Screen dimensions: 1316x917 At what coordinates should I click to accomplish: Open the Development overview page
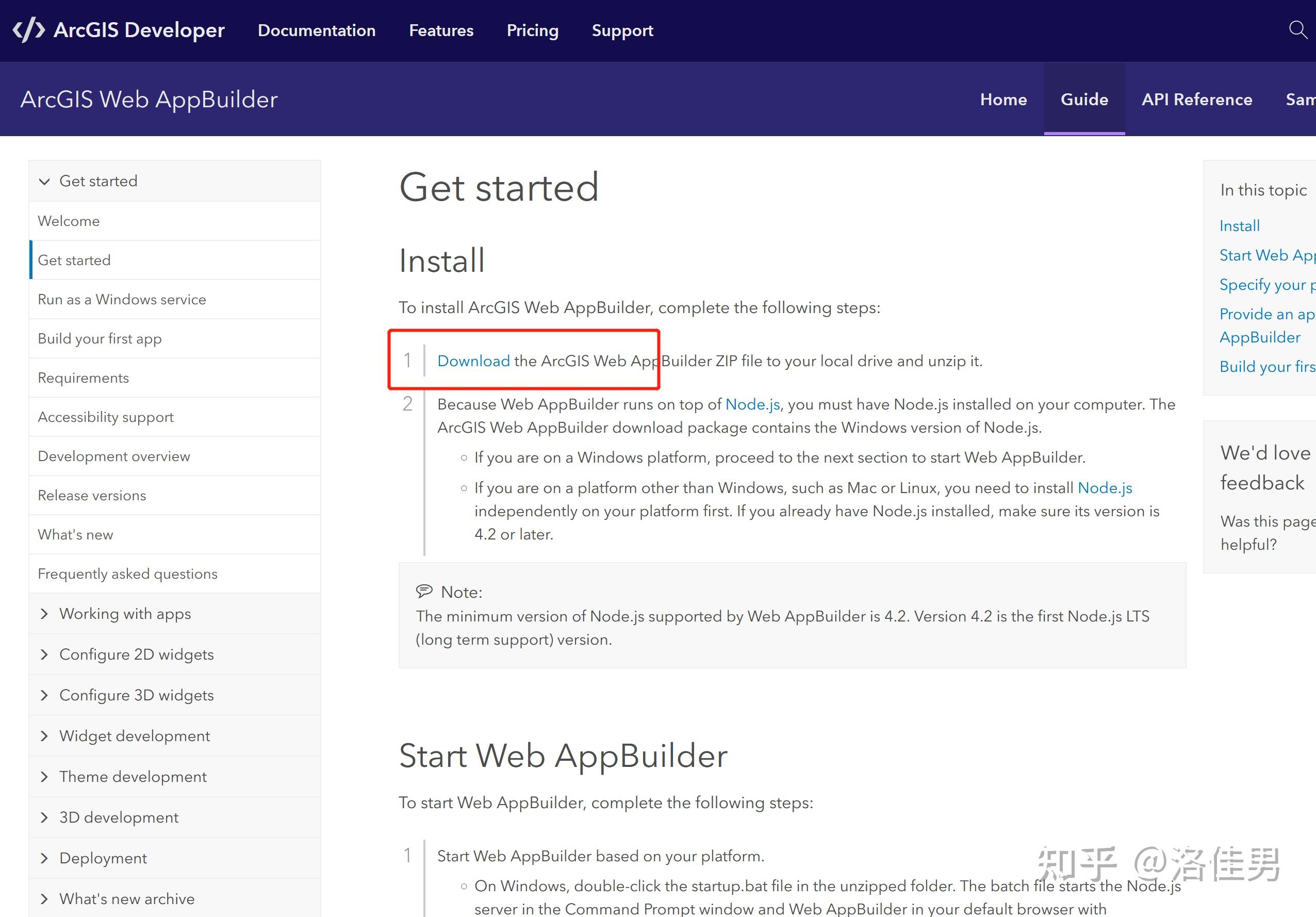pyautogui.click(x=175, y=456)
